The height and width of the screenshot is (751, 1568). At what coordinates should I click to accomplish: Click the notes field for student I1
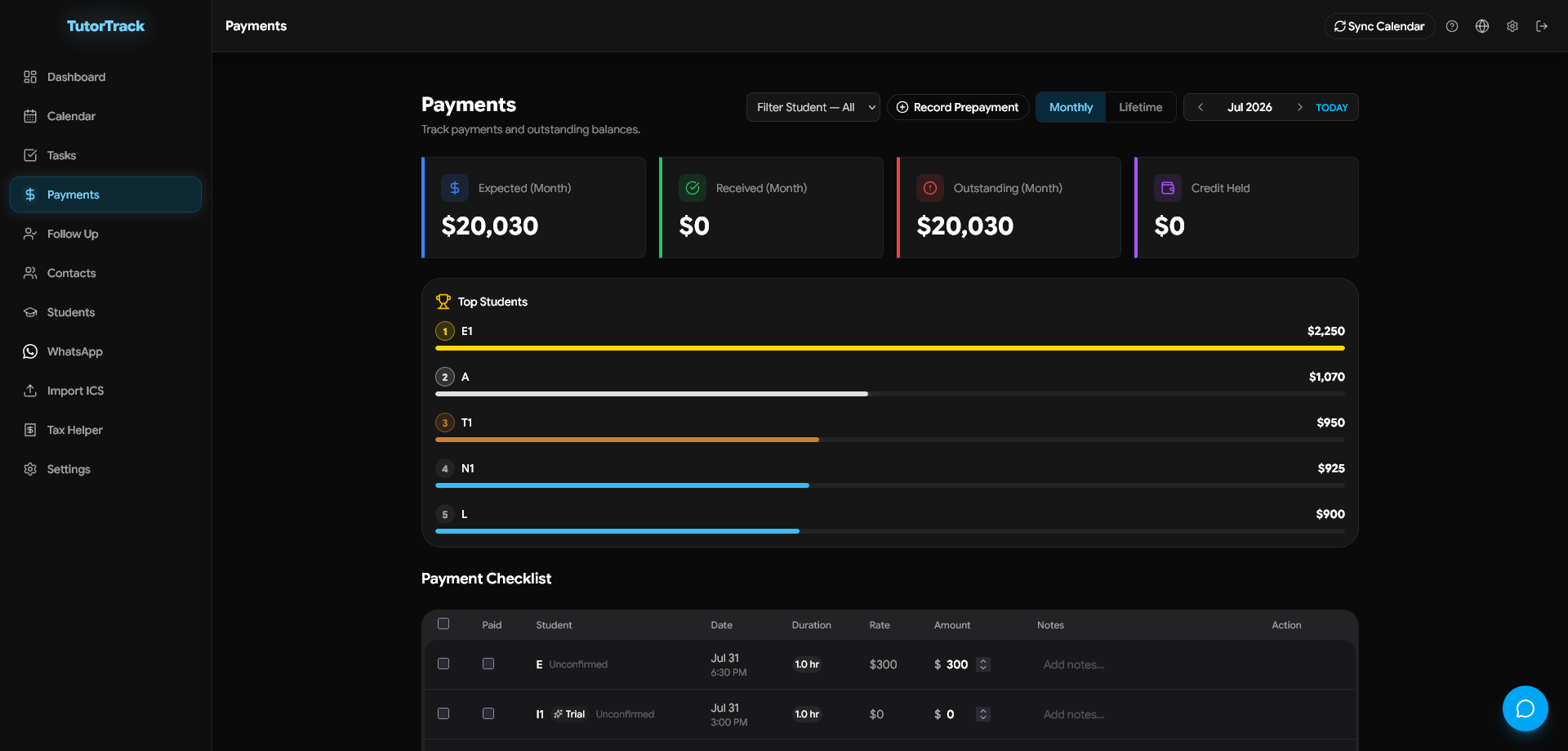(1143, 714)
